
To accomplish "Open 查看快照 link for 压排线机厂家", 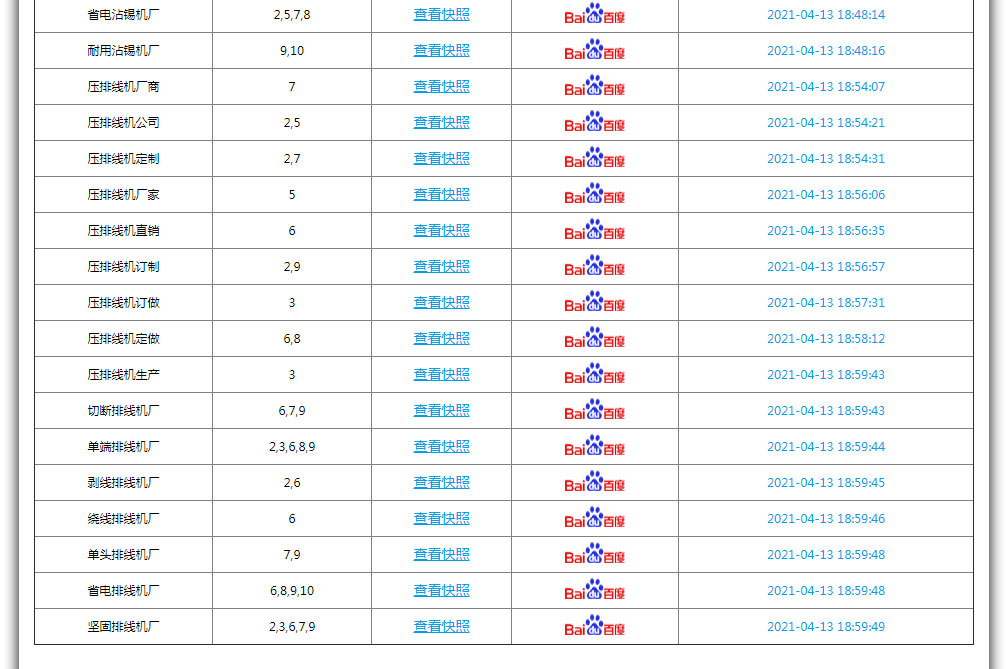I will (x=441, y=194).
